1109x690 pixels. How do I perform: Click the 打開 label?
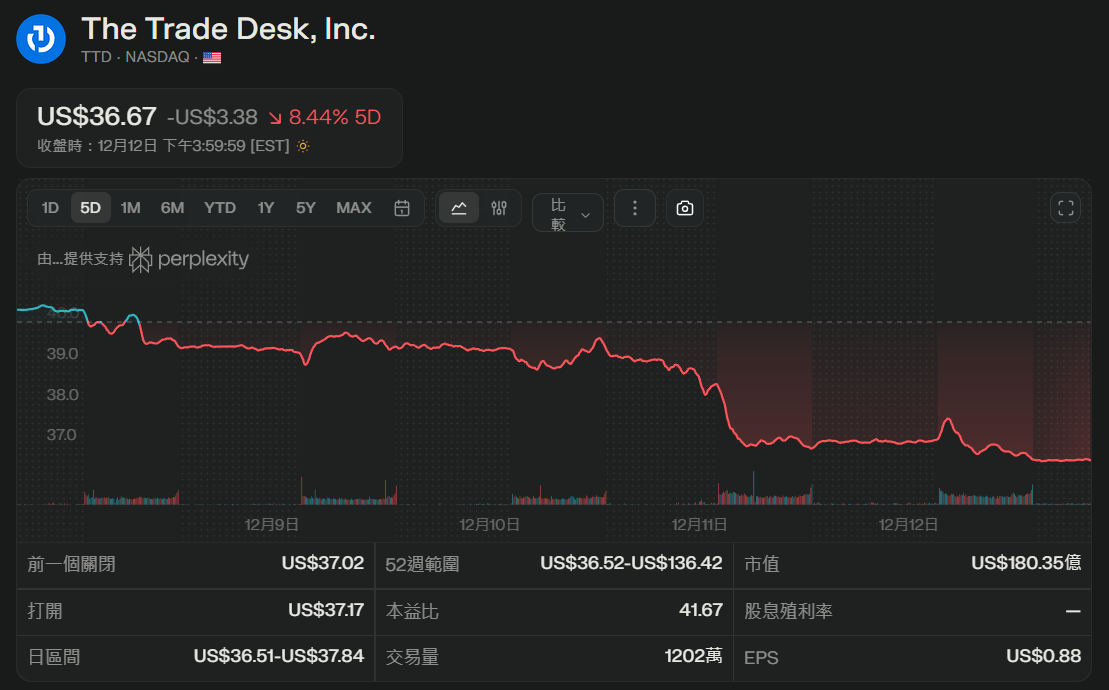[45, 611]
